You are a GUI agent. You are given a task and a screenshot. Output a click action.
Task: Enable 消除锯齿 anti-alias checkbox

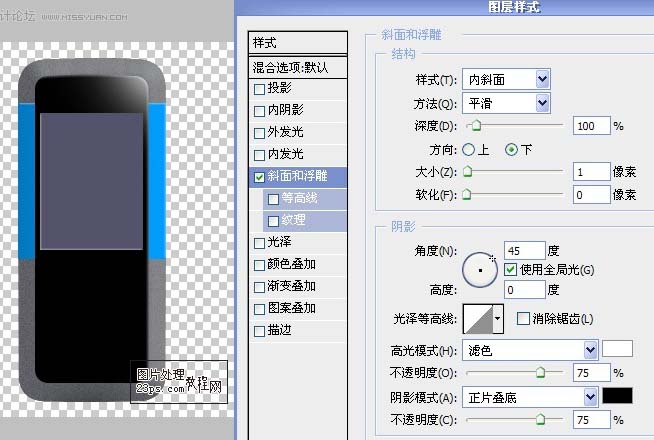click(523, 319)
